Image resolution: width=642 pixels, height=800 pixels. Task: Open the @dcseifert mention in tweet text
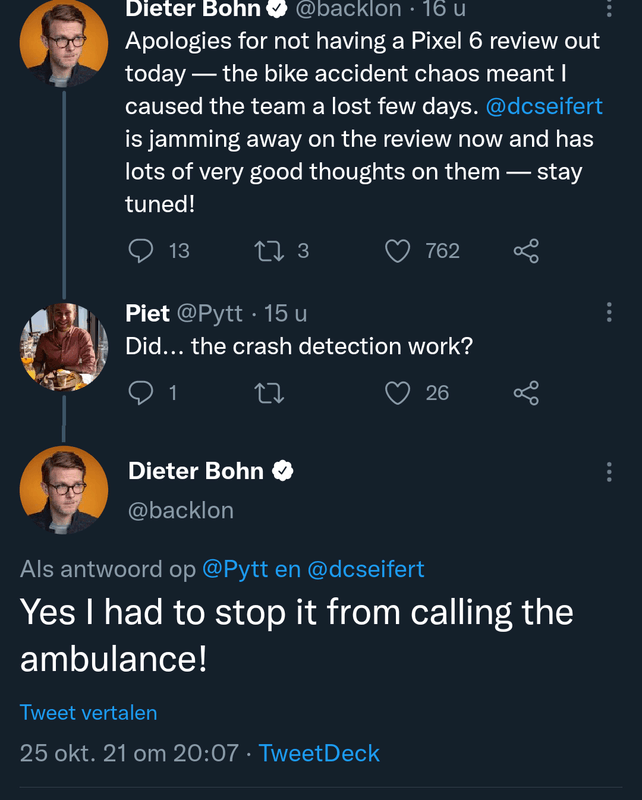(x=544, y=106)
